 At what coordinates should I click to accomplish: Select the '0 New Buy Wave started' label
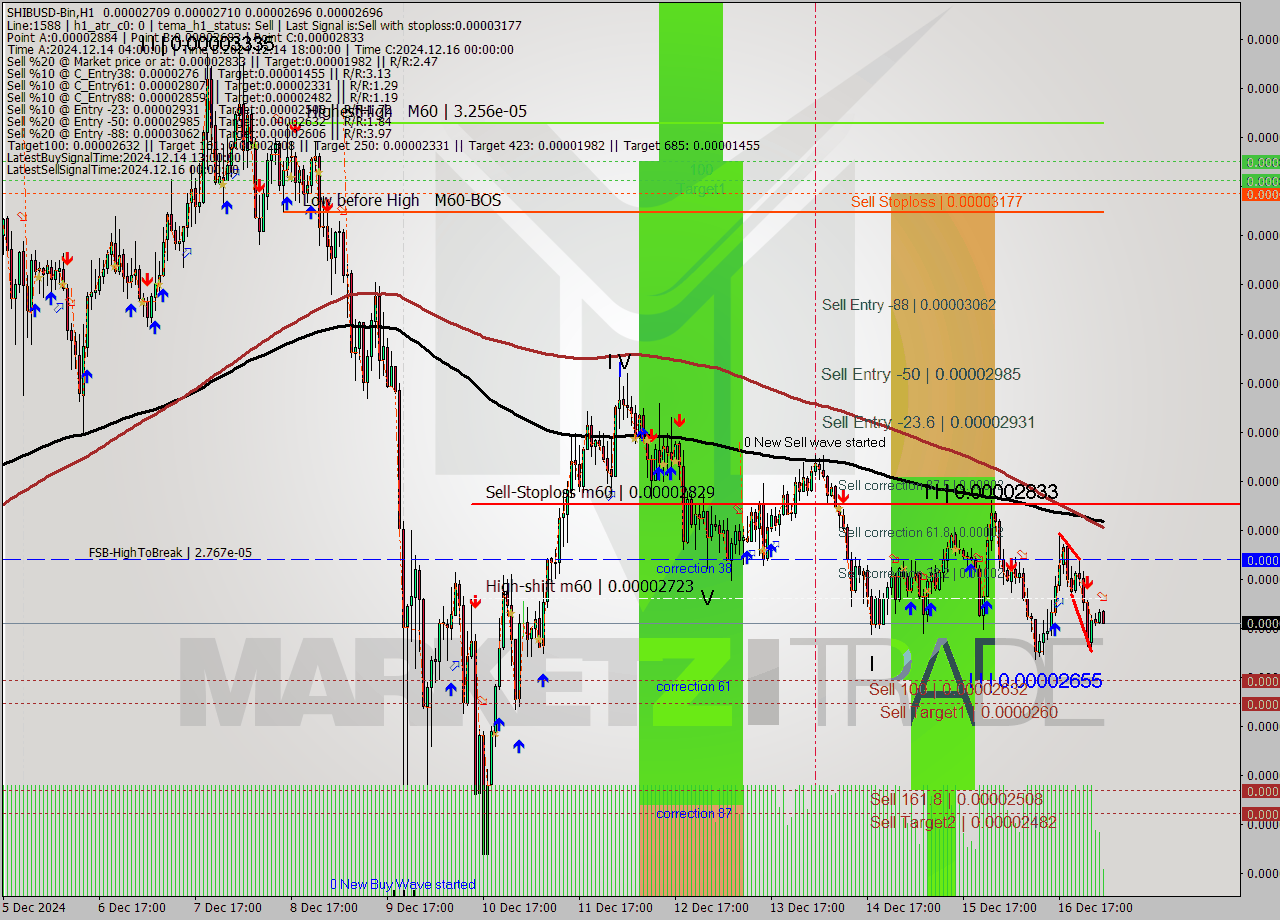point(403,884)
